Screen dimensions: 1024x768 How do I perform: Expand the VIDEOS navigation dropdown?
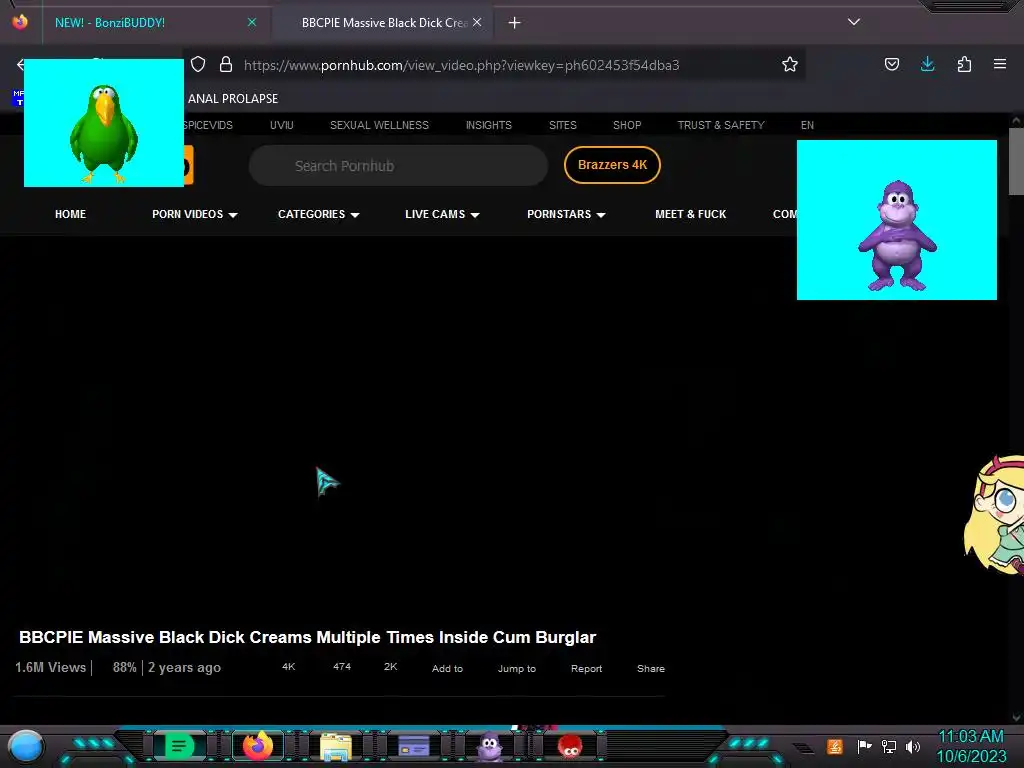click(195, 214)
